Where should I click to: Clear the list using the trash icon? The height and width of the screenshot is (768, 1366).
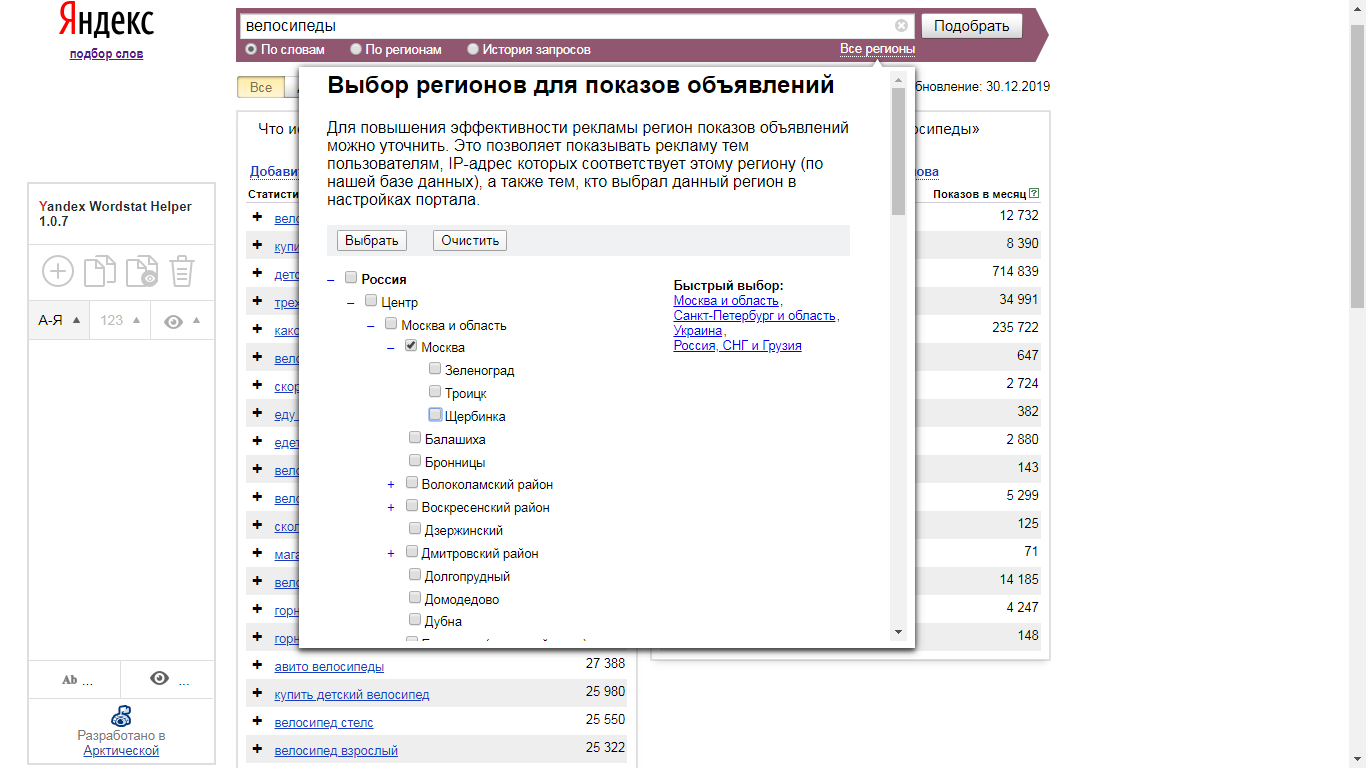click(184, 271)
